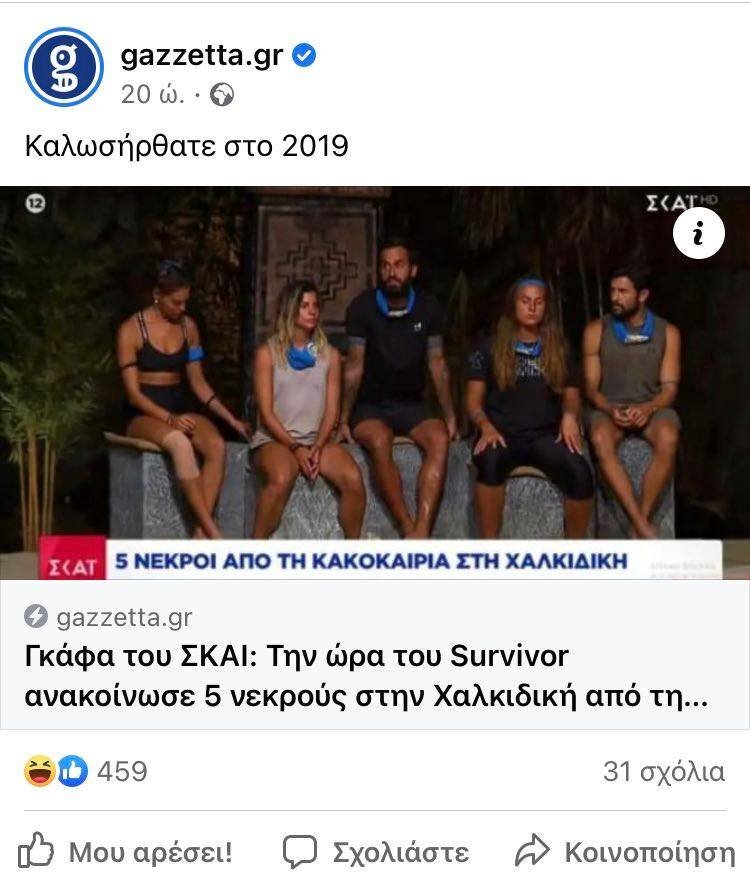Screen dimensions: 750x888
Task: Click the instant article lightning icon
Action: point(36,617)
